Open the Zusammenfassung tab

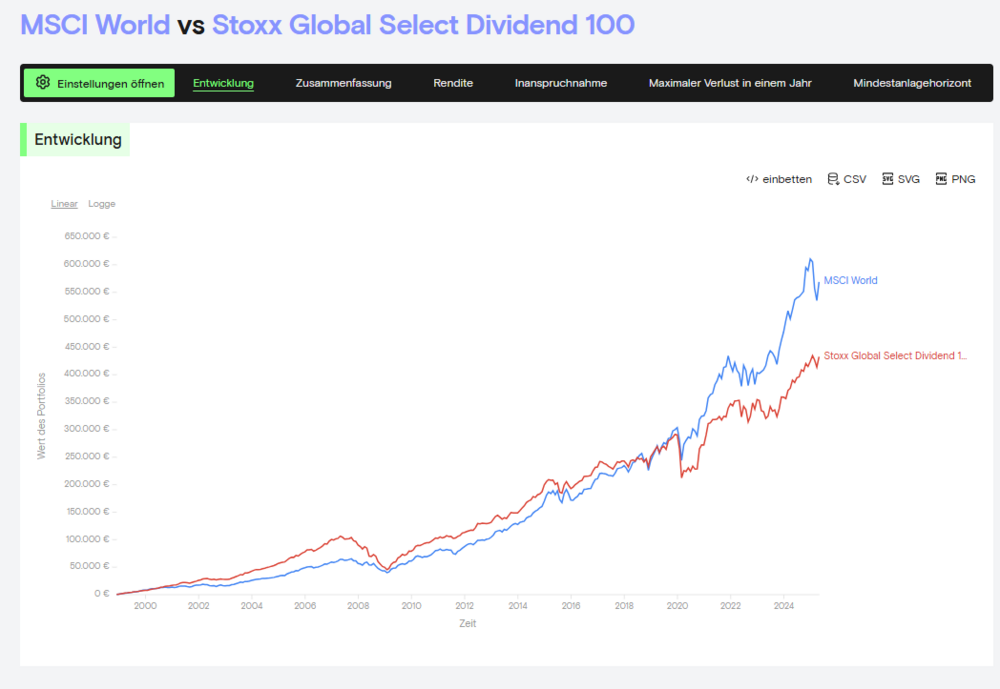point(343,83)
